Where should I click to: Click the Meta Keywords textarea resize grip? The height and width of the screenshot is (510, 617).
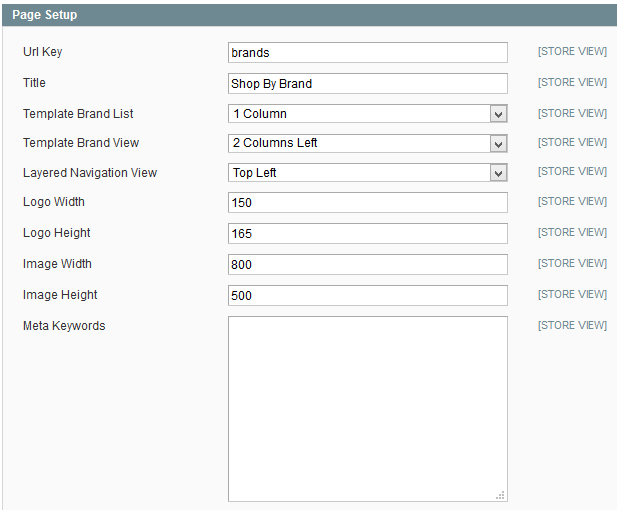500,495
